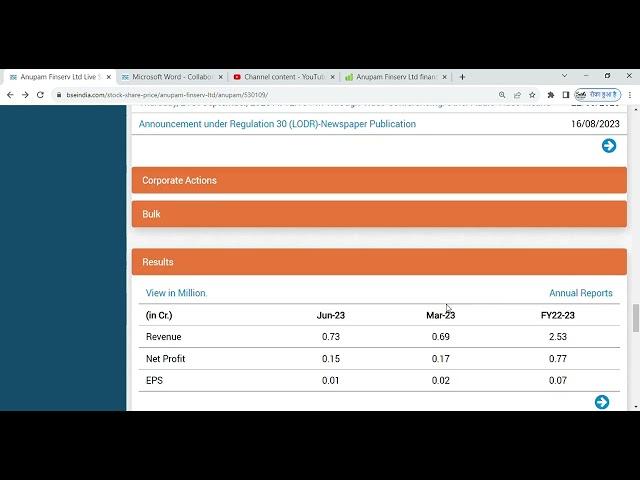Toggle the browser side panel icon

point(566,95)
